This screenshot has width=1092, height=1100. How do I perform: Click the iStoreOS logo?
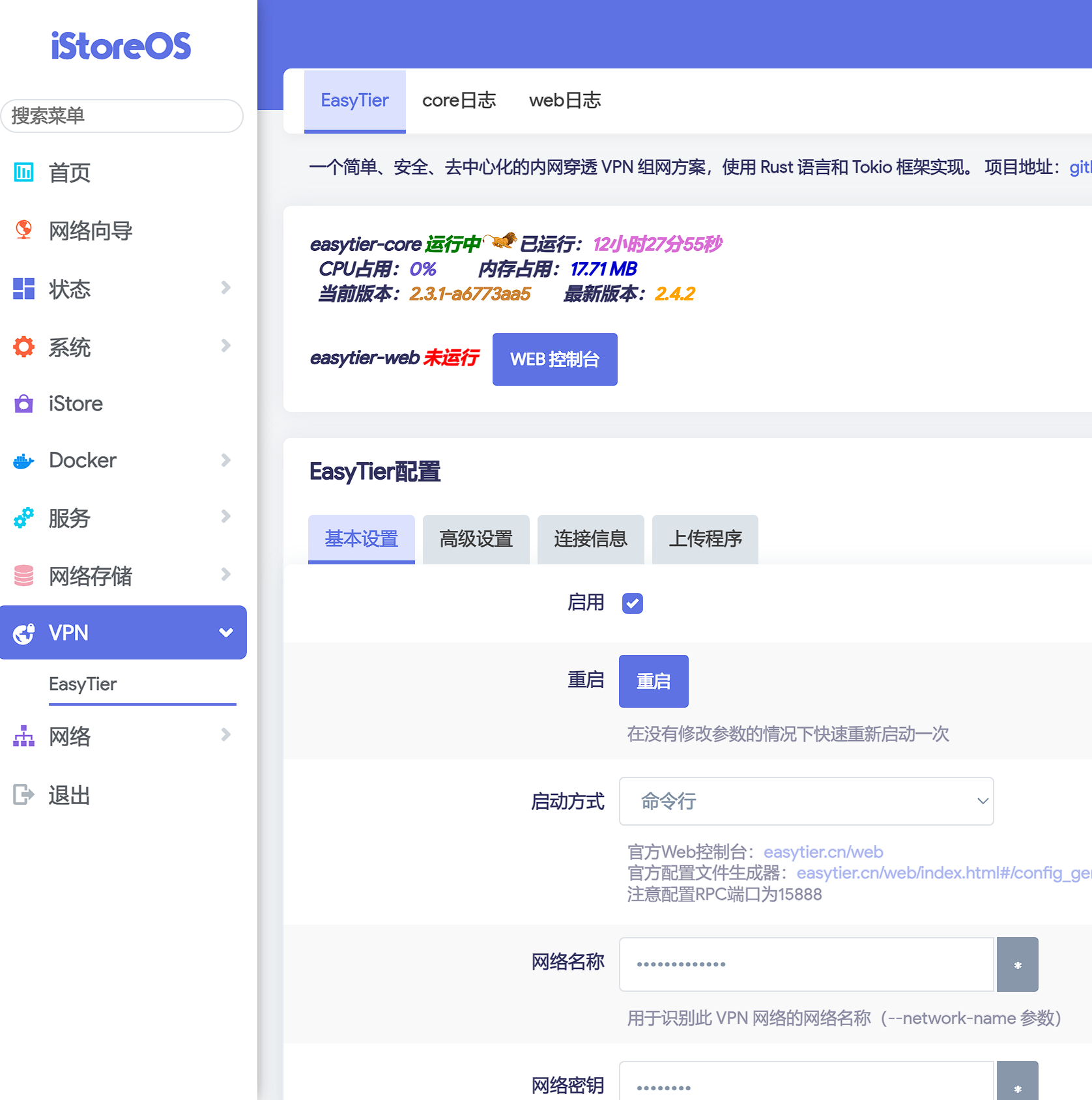[x=121, y=46]
